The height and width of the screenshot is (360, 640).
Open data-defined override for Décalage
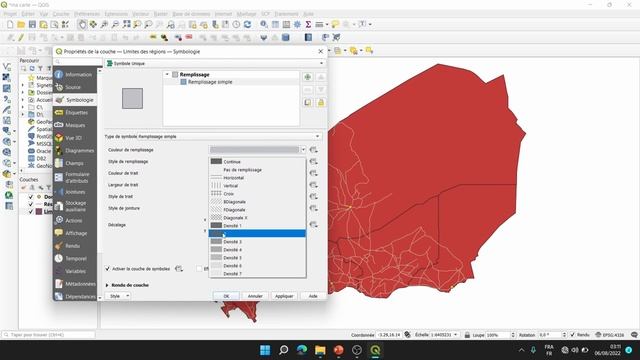[313, 224]
